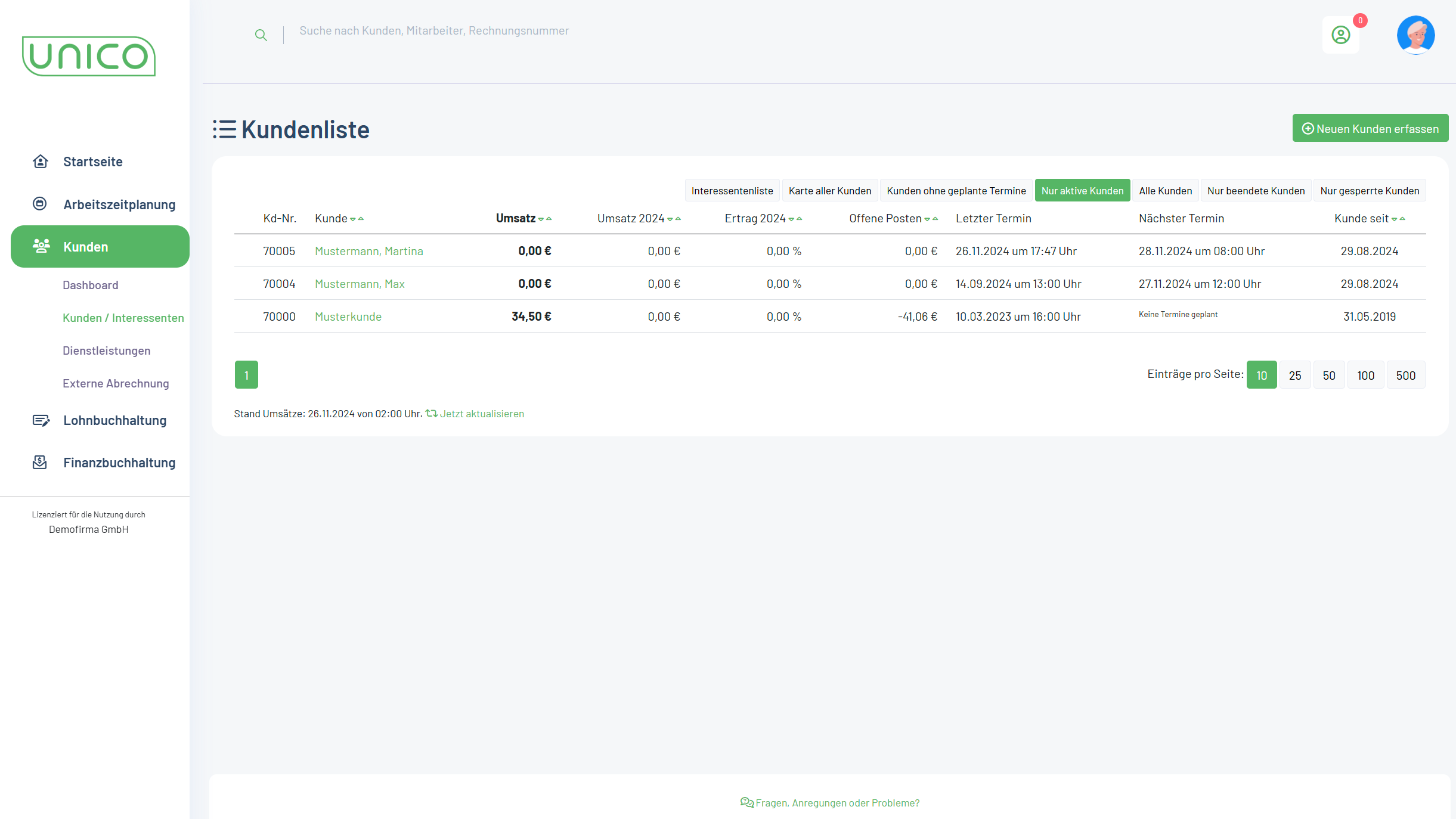Click the profile avatar picture
Image resolution: width=1456 pixels, height=819 pixels.
point(1415,35)
